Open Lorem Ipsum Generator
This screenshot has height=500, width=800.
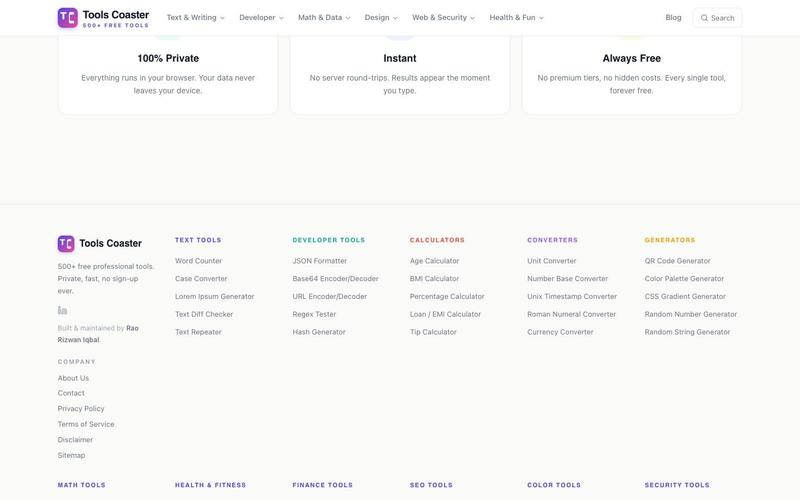pyautogui.click(x=214, y=296)
